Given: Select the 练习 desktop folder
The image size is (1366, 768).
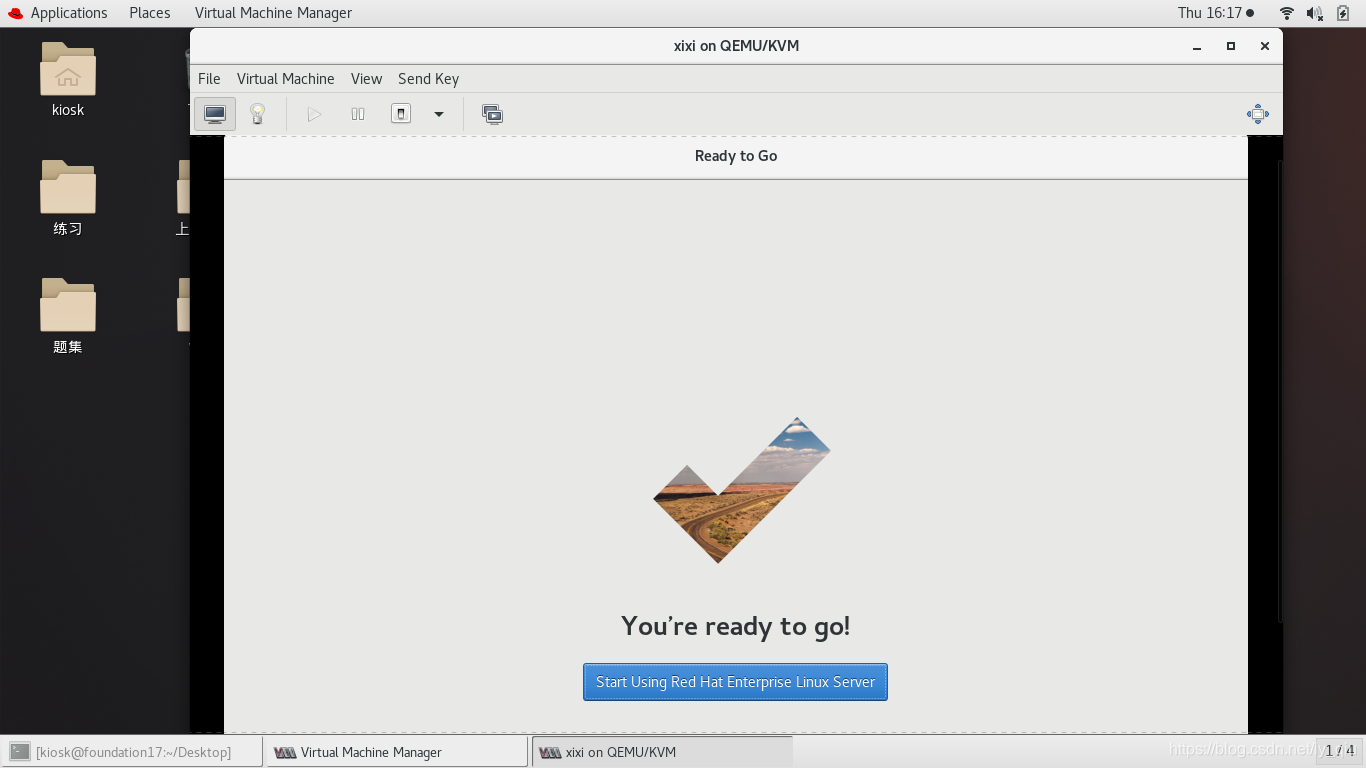Looking at the screenshot, I should pyautogui.click(x=68, y=198).
